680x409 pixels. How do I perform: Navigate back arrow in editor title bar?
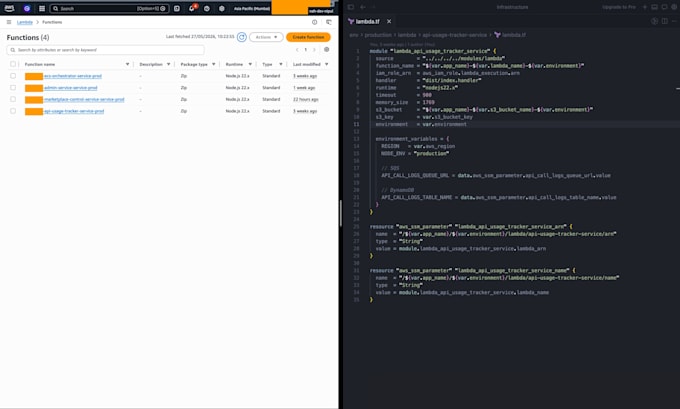pos(363,7)
